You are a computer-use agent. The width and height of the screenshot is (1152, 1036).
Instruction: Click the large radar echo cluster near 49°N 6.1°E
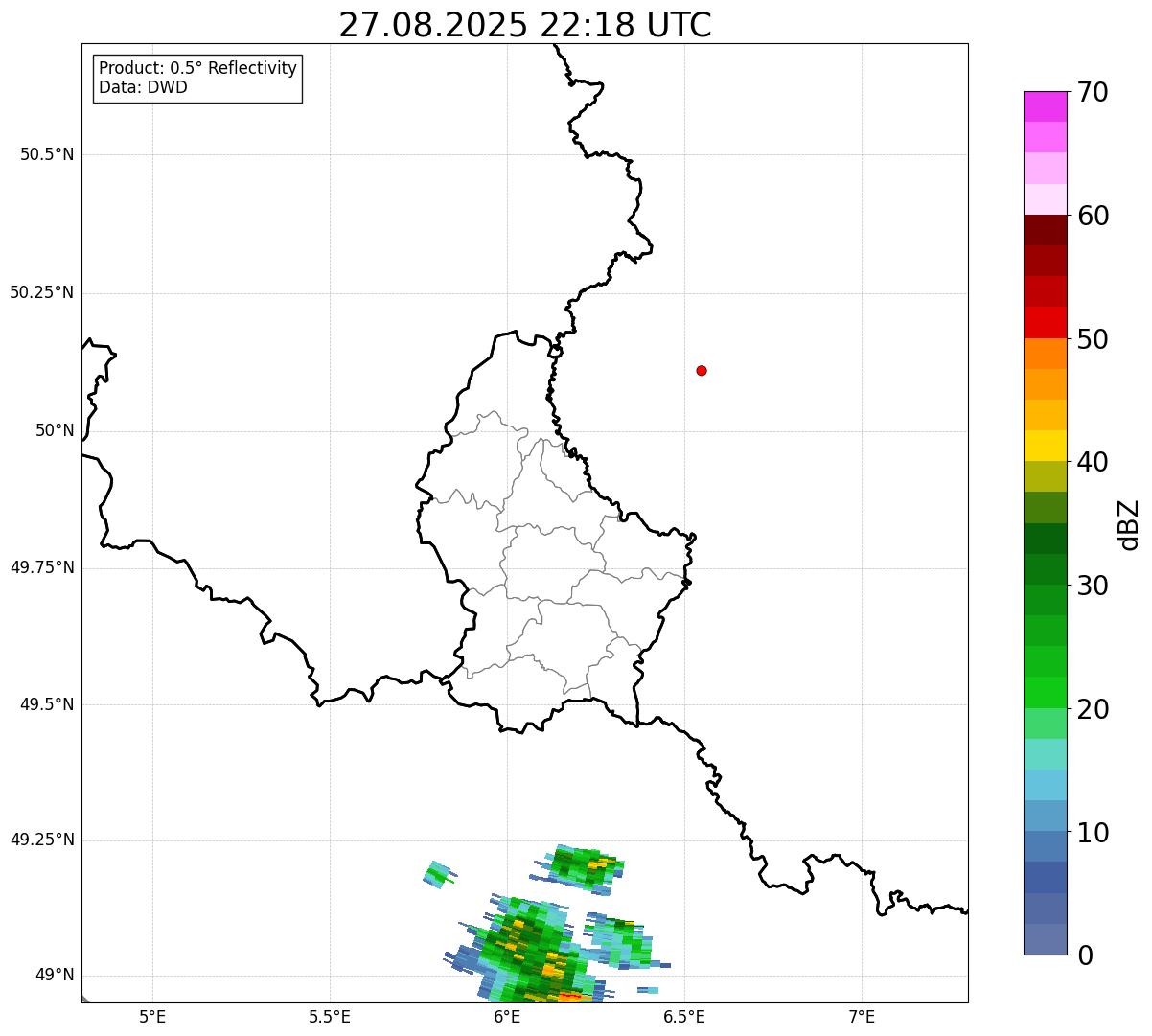pyautogui.click(x=527, y=951)
